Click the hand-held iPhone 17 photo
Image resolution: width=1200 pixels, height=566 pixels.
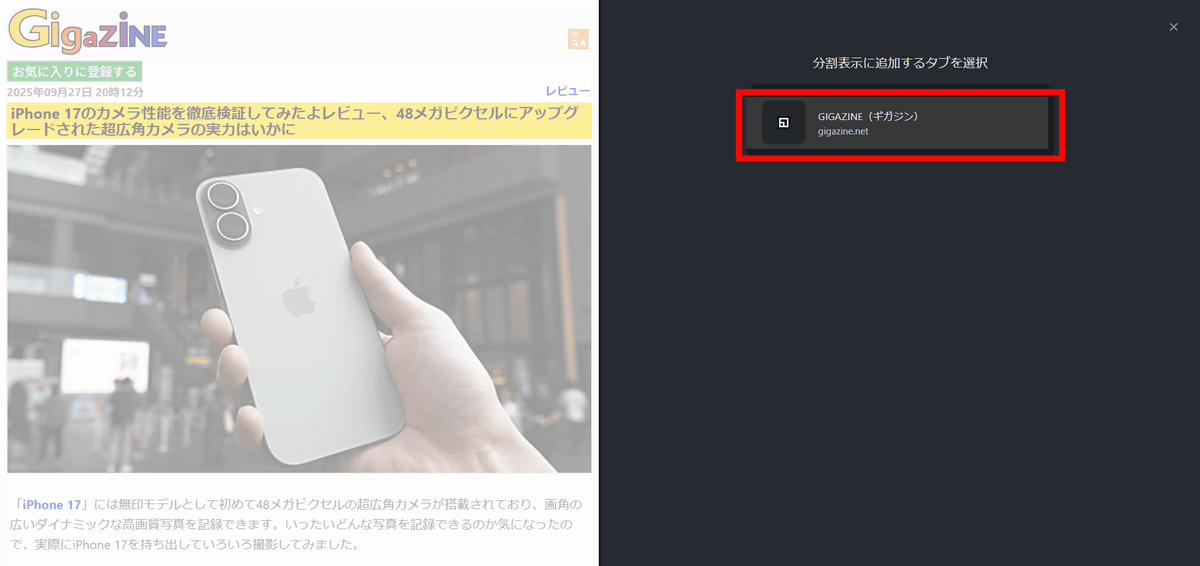click(x=299, y=309)
